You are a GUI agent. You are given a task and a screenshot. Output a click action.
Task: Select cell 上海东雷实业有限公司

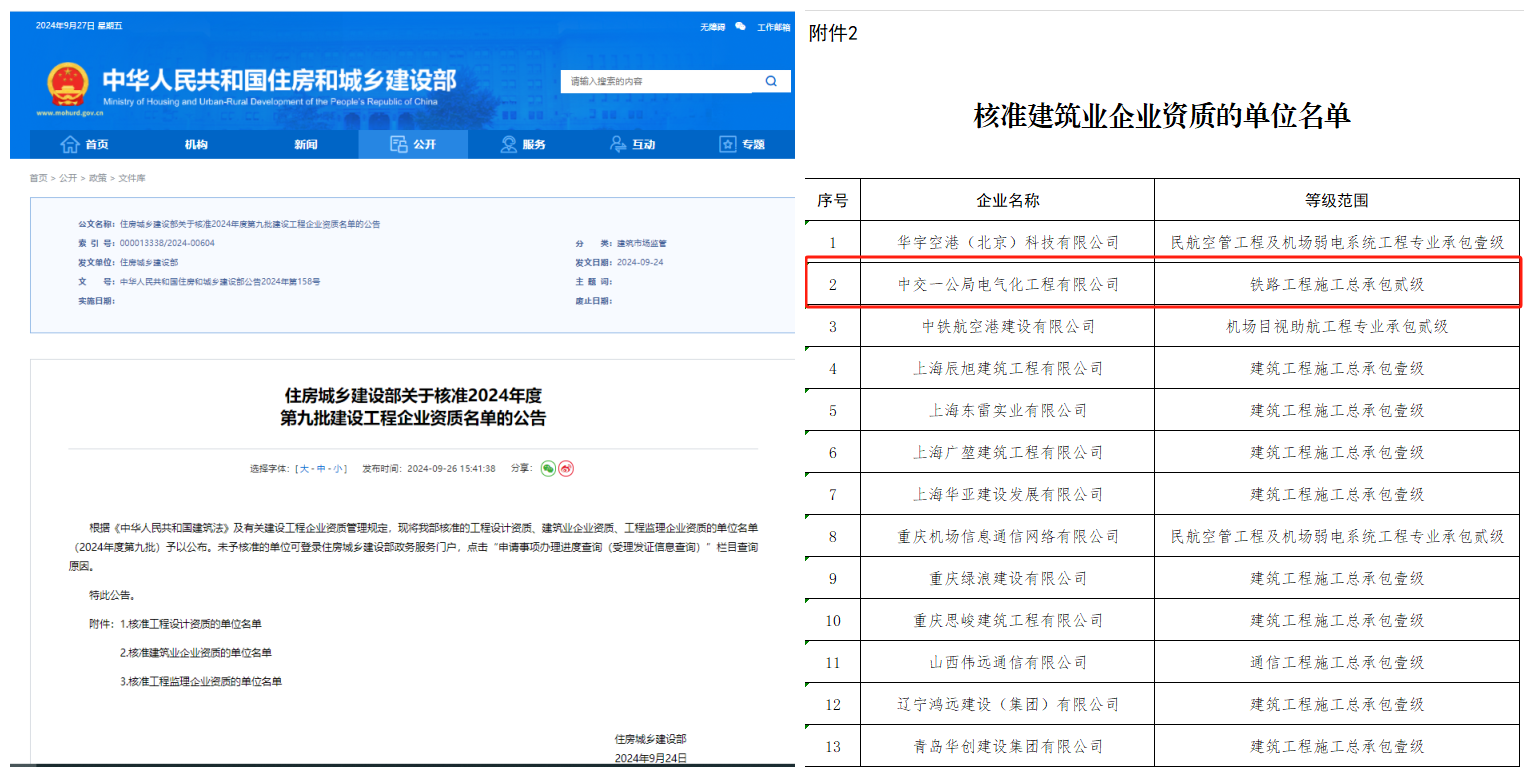pos(1008,410)
